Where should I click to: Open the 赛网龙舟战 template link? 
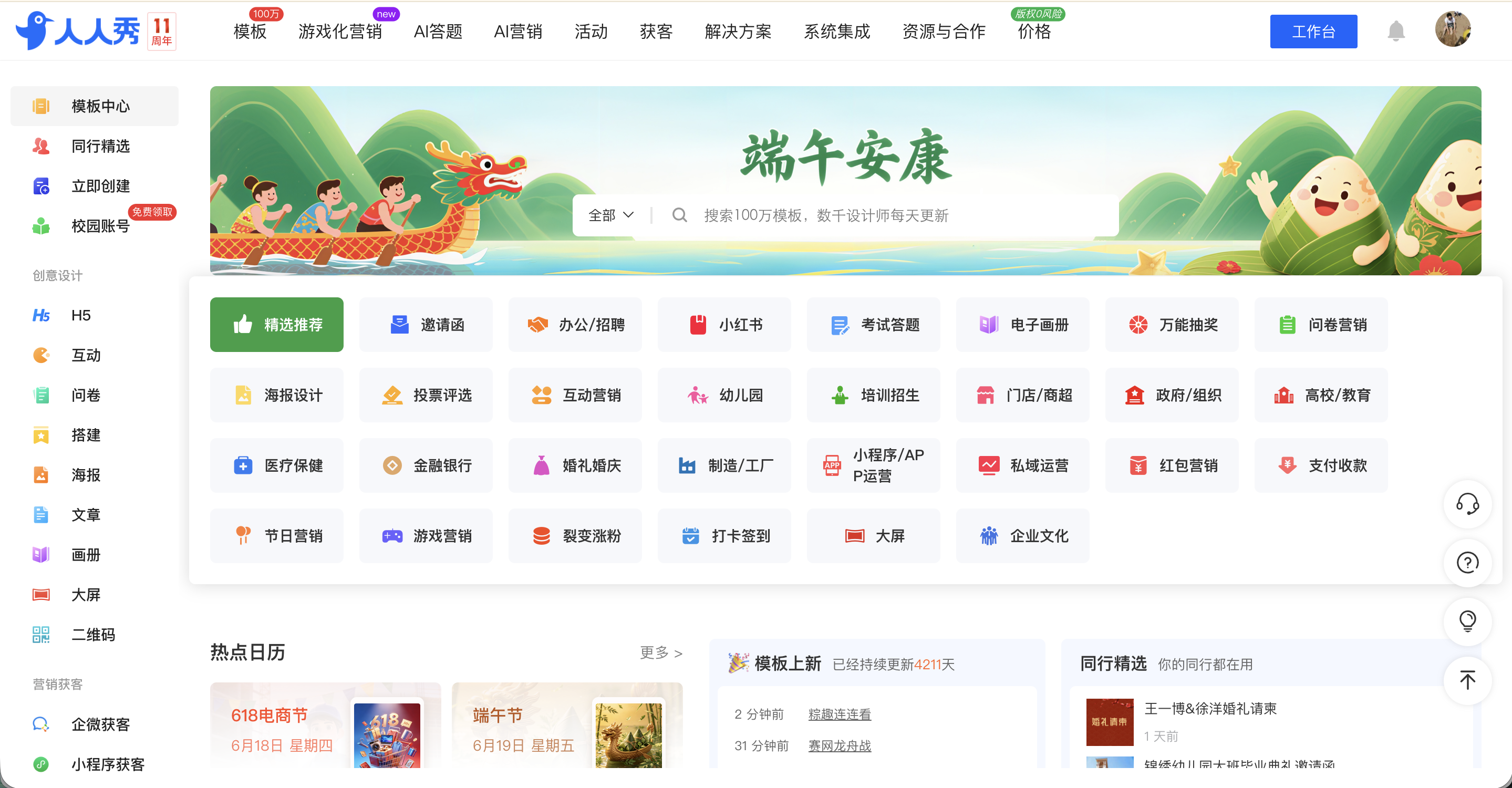(x=840, y=746)
